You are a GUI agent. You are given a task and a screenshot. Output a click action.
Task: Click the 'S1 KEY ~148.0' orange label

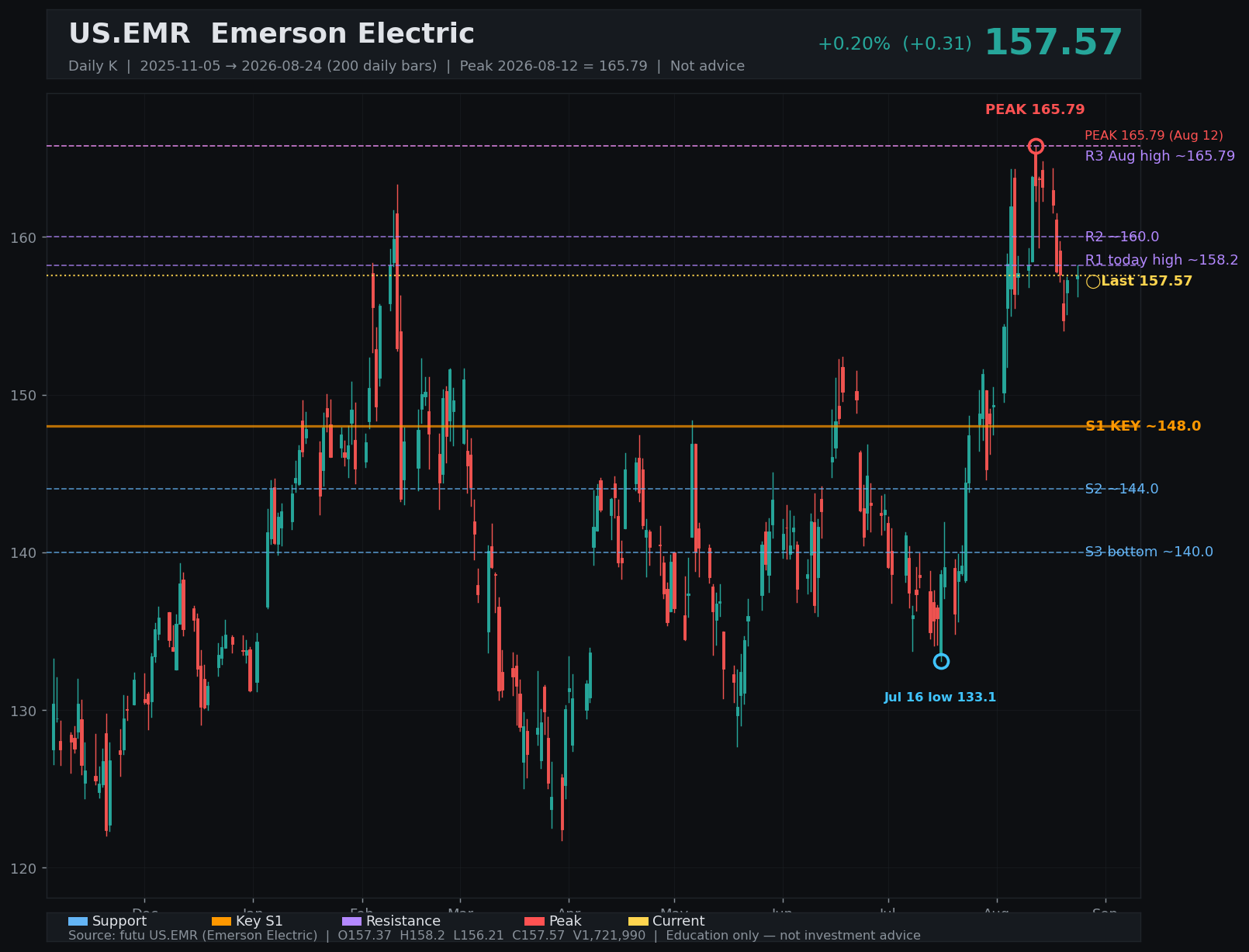(1143, 426)
